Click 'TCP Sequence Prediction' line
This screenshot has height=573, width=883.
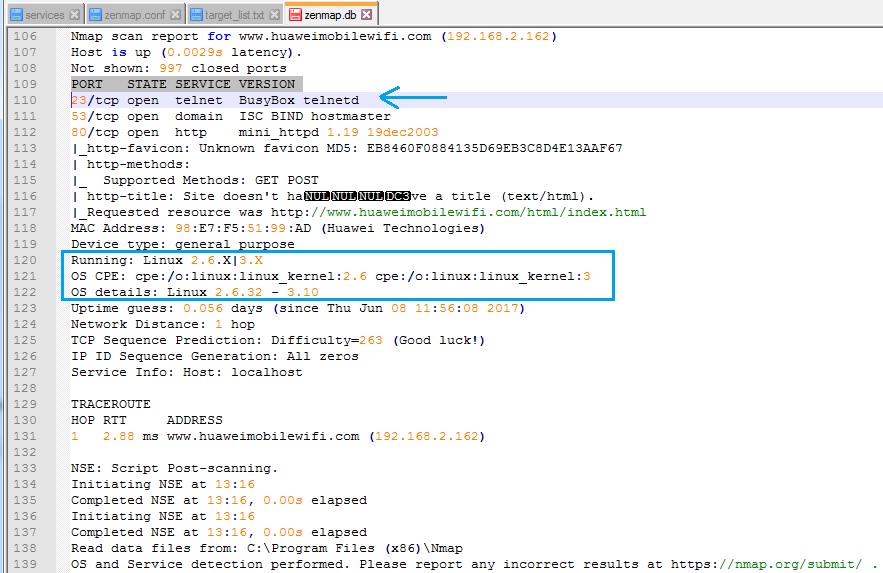coord(278,340)
